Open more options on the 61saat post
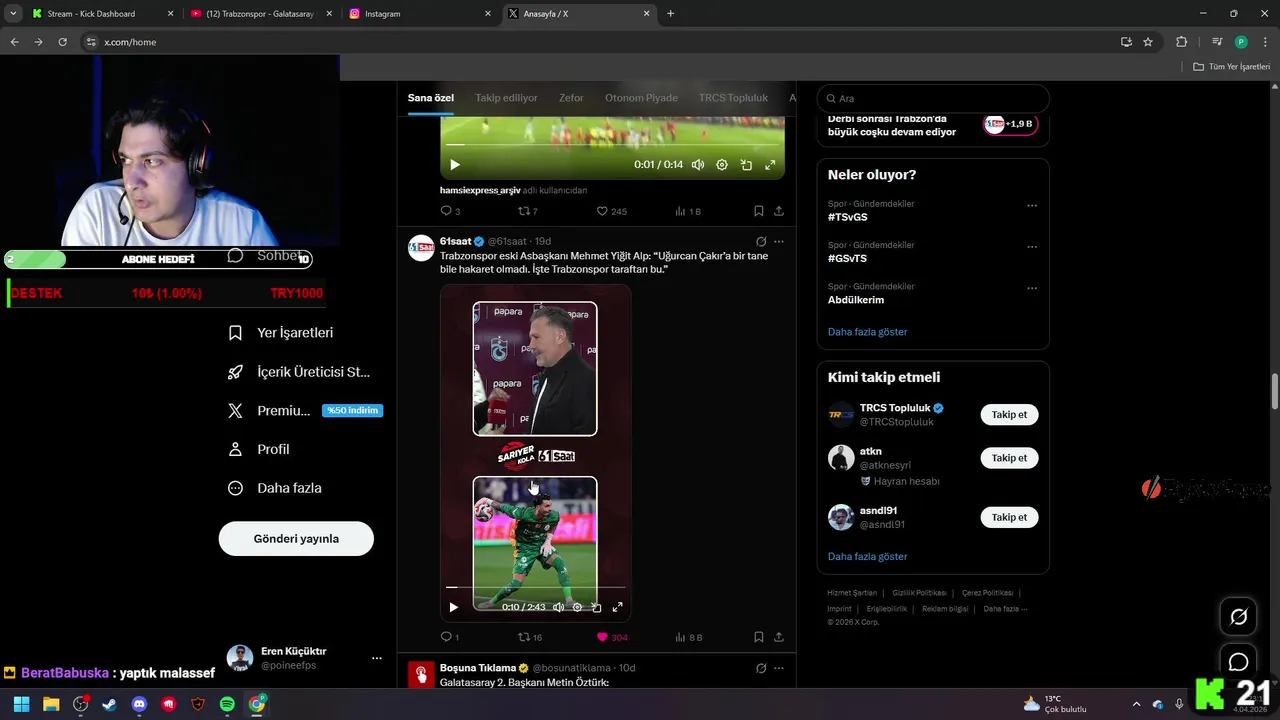The height and width of the screenshot is (720, 1280). coord(779,241)
